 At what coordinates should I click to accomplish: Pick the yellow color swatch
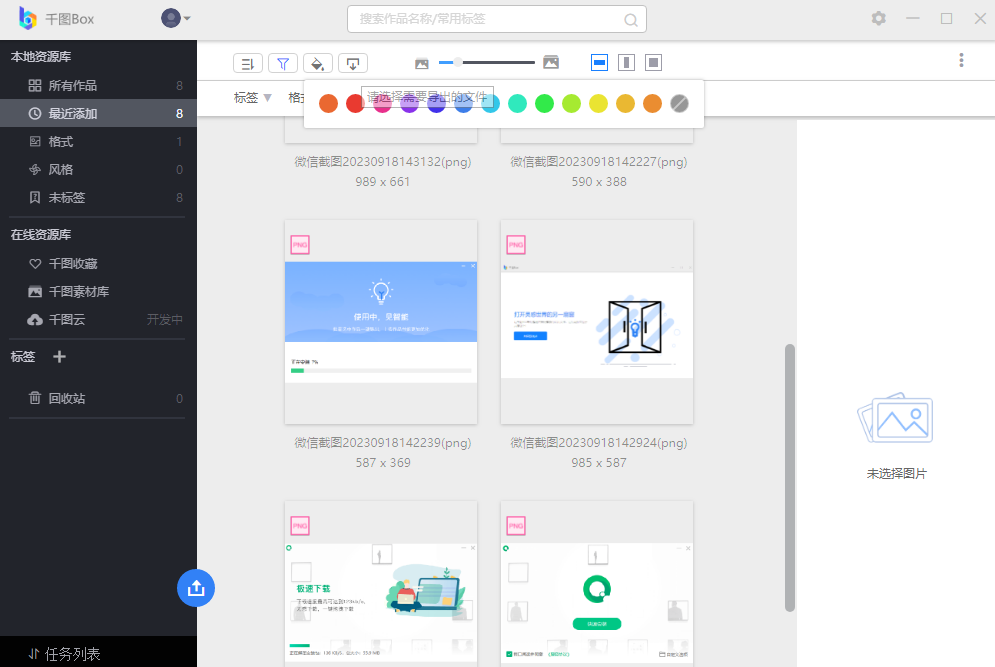[598, 103]
